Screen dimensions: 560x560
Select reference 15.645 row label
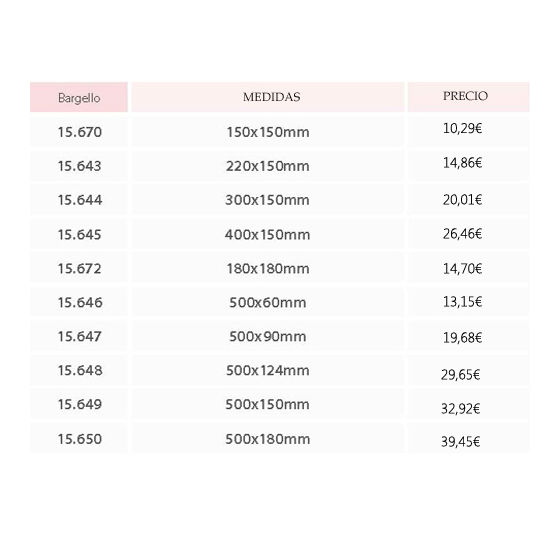click(x=79, y=234)
